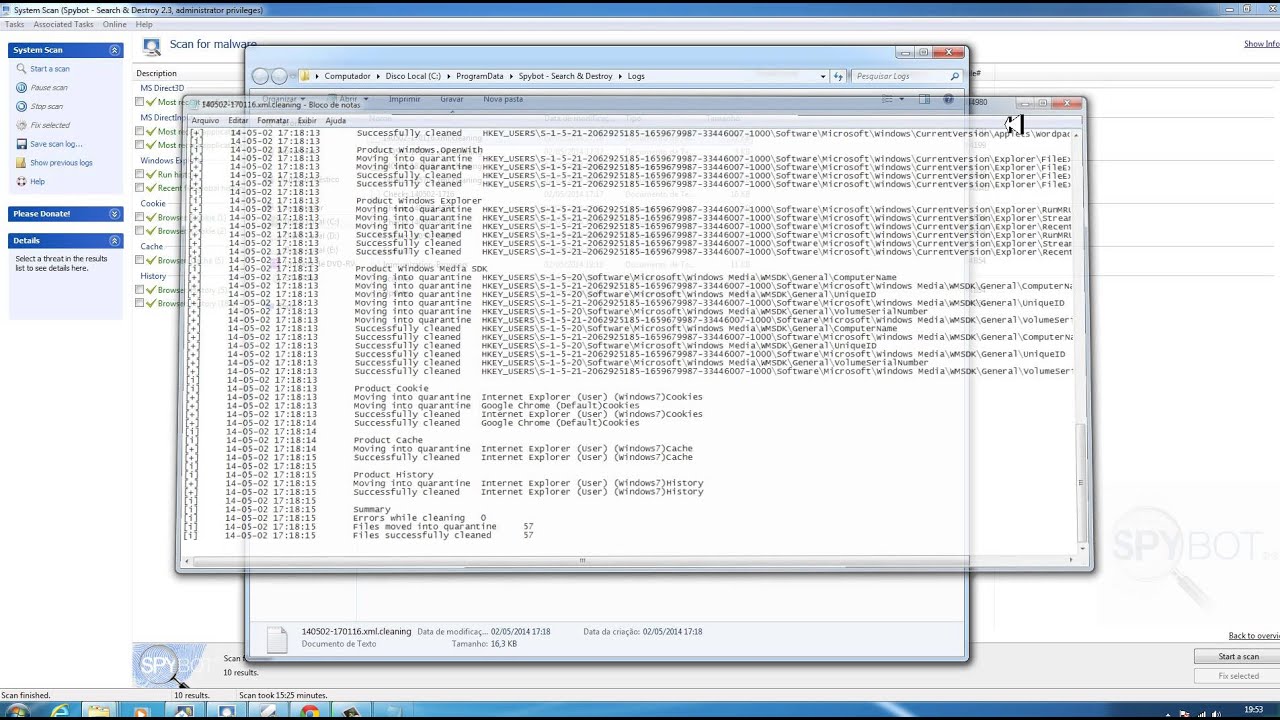Open the Organizar dropdown in Explorer

(284, 99)
